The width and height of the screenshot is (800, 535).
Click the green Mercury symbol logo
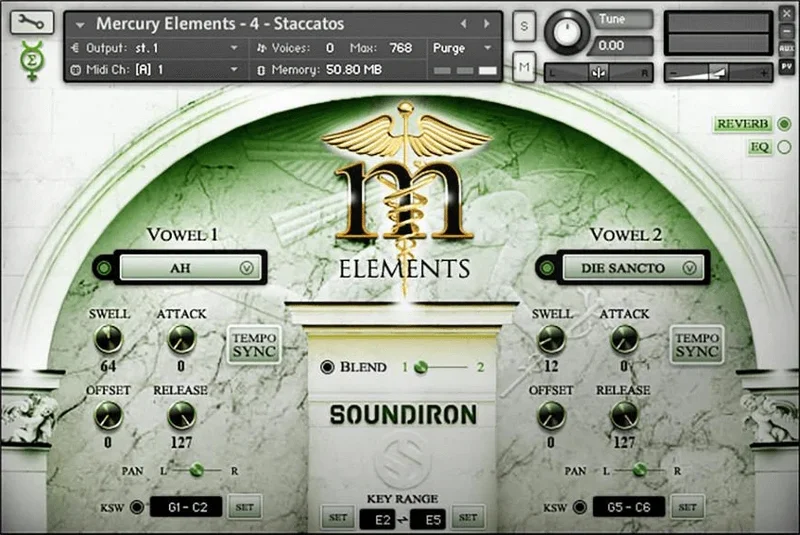pyautogui.click(x=32, y=61)
